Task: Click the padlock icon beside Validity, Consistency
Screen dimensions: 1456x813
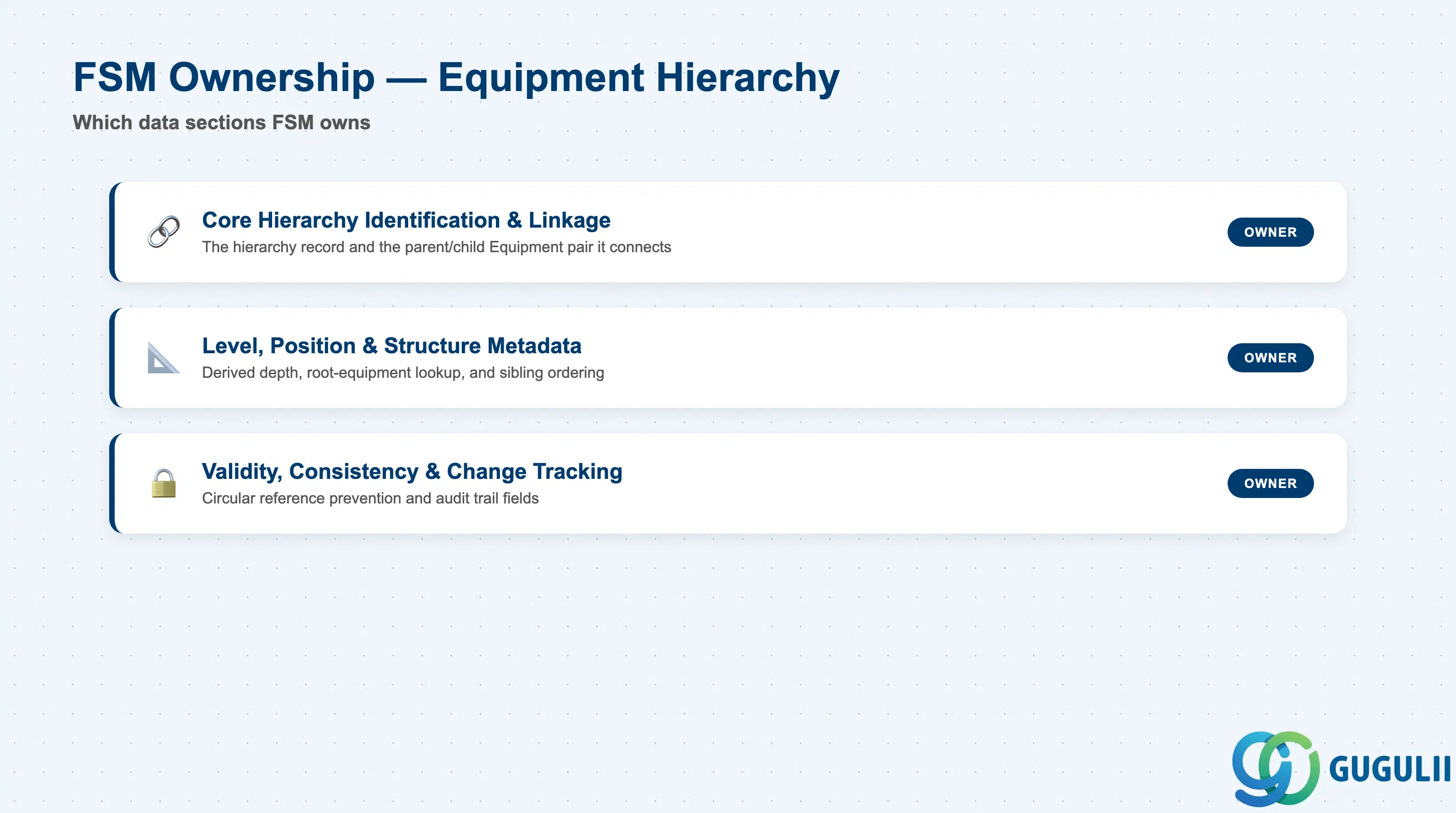Action: tap(164, 483)
